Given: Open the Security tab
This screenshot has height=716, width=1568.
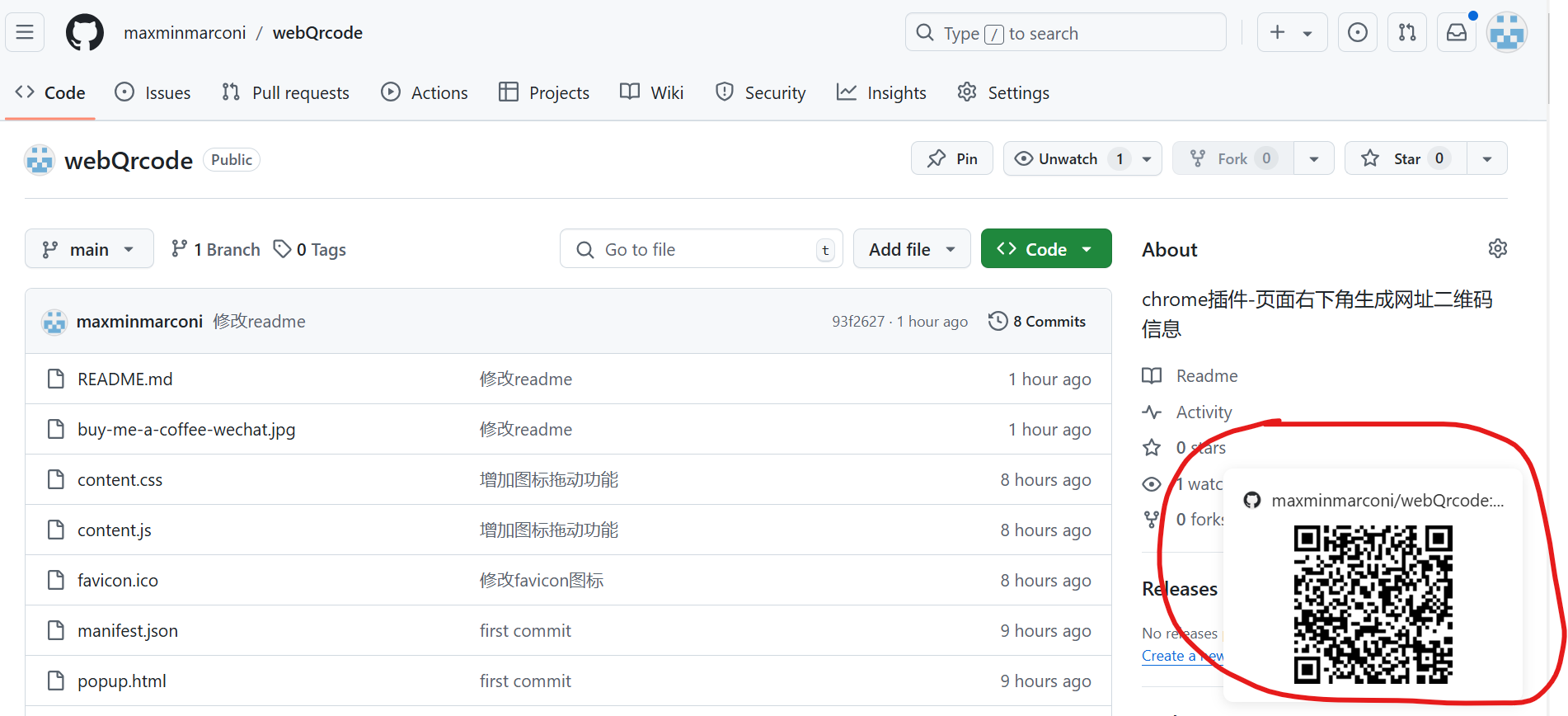Looking at the screenshot, I should pyautogui.click(x=760, y=92).
